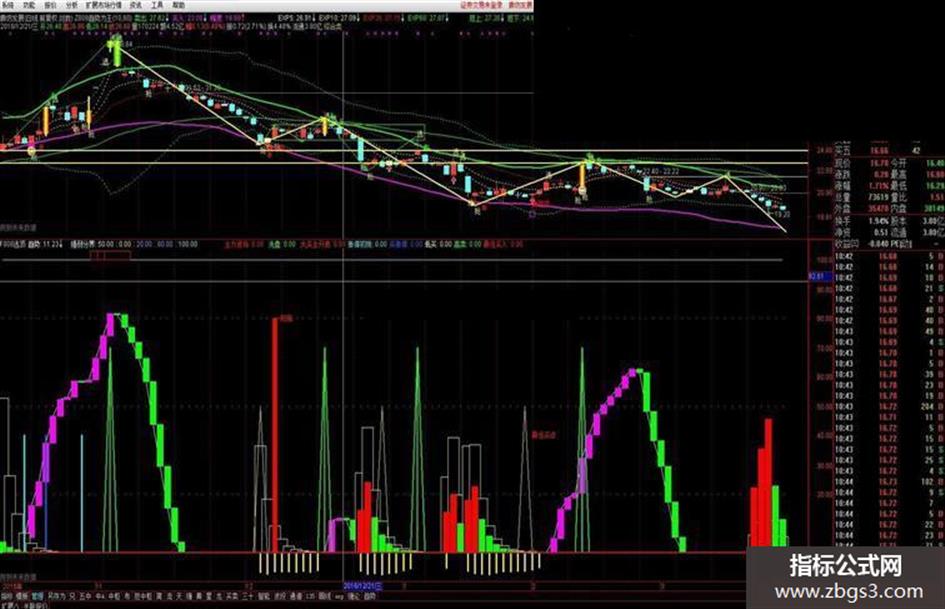The image size is (945, 609).
Task: Open the 工具 menu
Action: [157, 5]
